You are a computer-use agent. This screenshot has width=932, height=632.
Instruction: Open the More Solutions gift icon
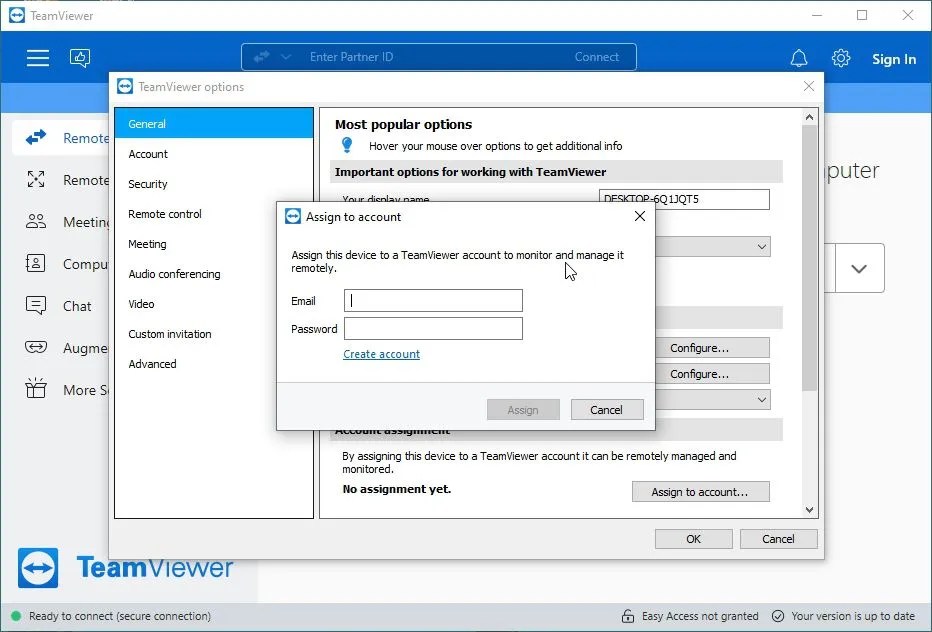38,389
